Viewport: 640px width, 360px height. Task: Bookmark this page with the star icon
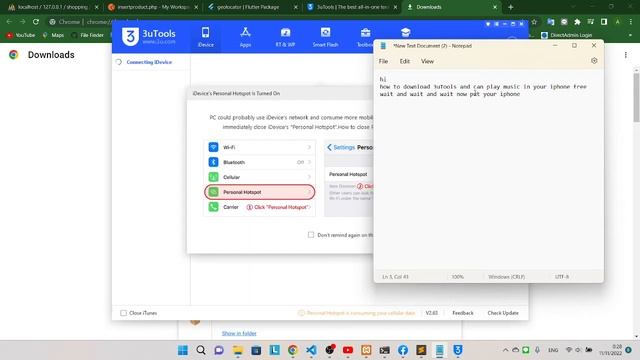click(x=534, y=22)
